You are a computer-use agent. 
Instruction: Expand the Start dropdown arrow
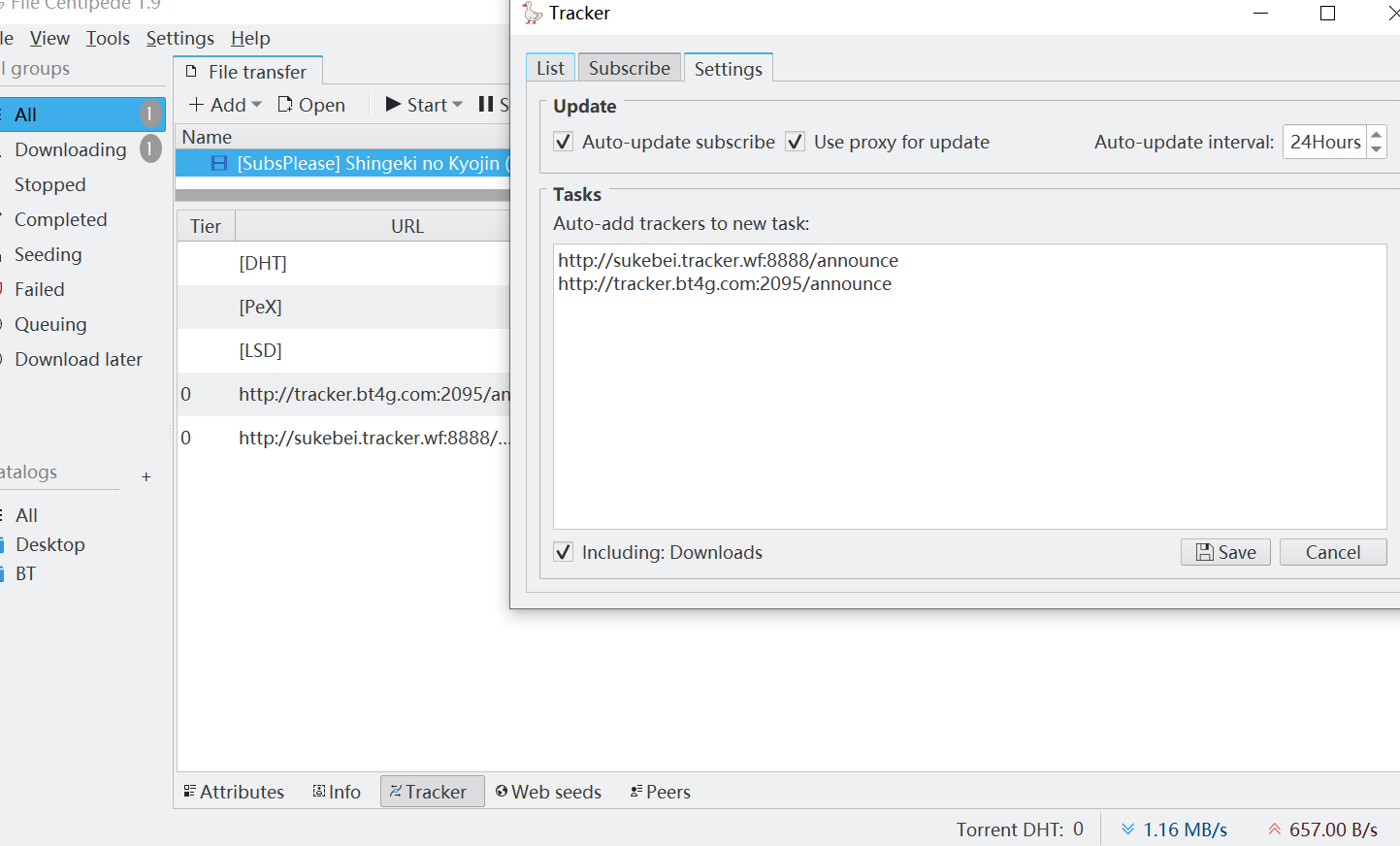(x=457, y=104)
